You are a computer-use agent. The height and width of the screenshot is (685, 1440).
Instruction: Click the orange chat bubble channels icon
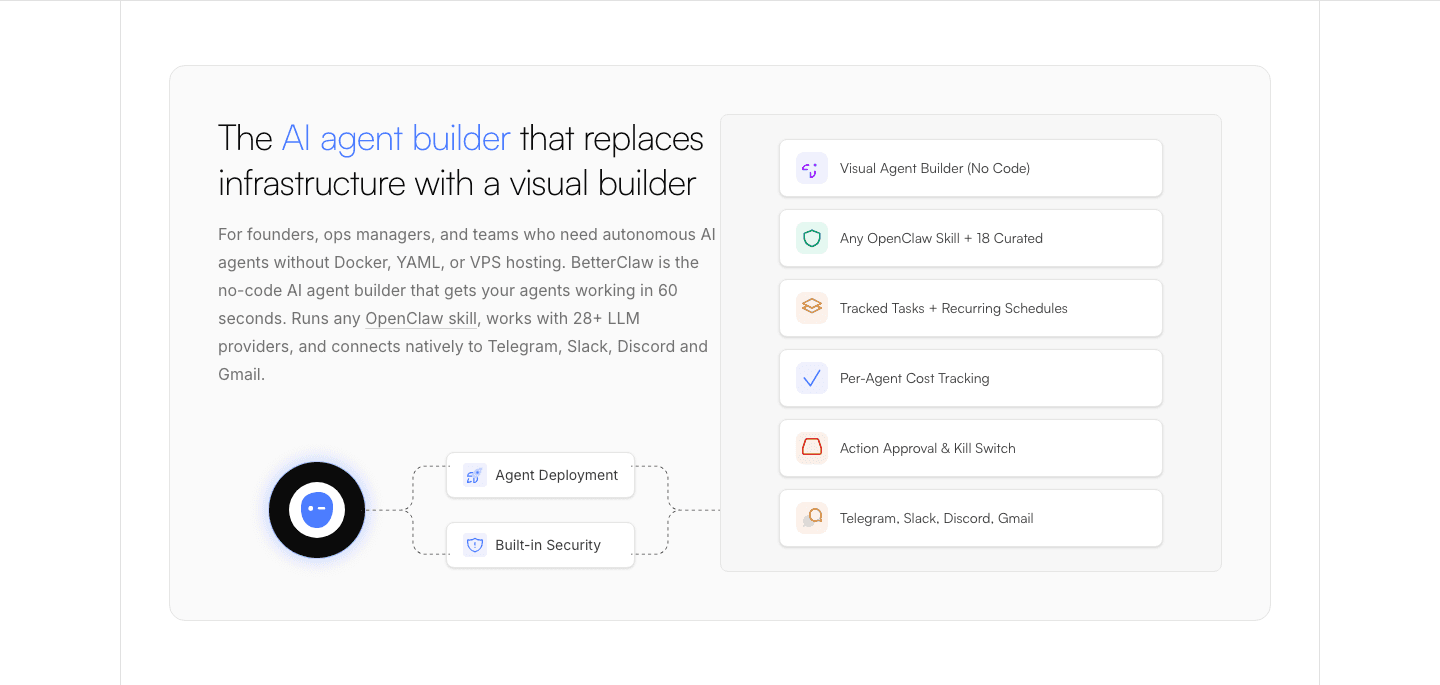[812, 518]
